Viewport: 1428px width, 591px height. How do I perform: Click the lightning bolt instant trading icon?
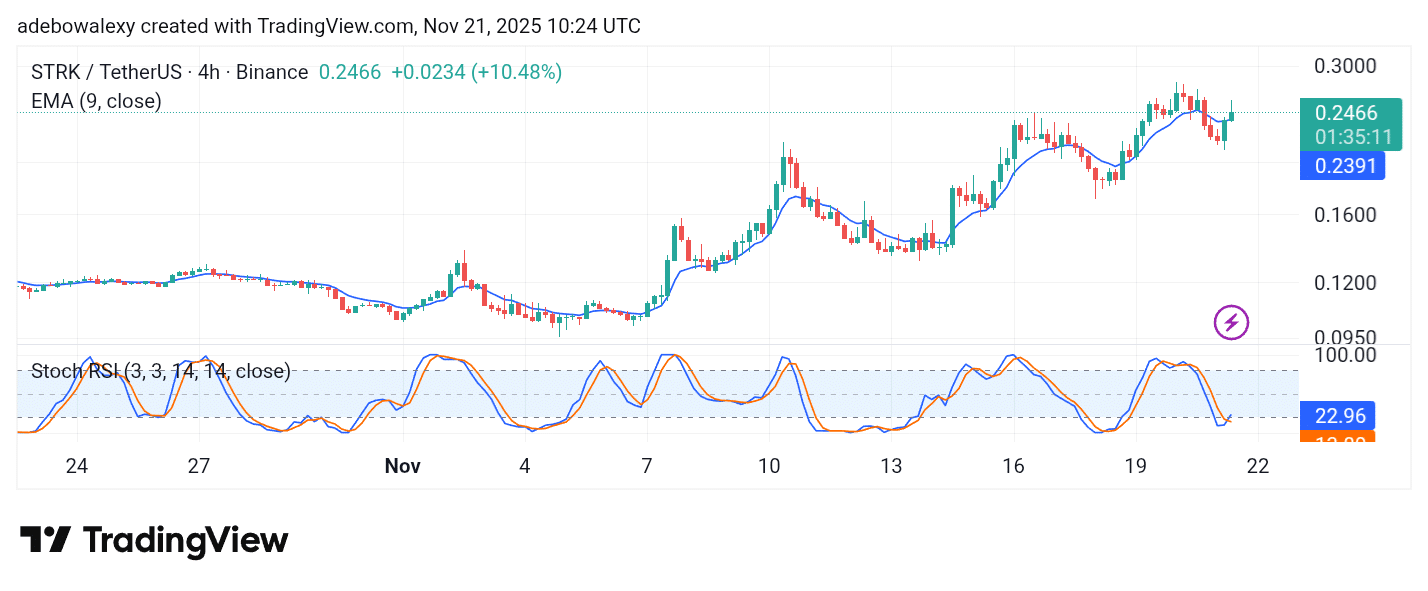[x=1231, y=322]
